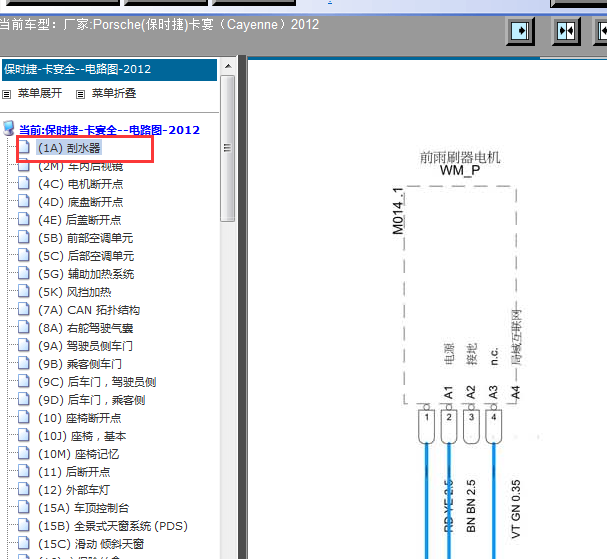Click the list icon beside 菜单折叠
This screenshot has height=559, width=607.
[80, 94]
